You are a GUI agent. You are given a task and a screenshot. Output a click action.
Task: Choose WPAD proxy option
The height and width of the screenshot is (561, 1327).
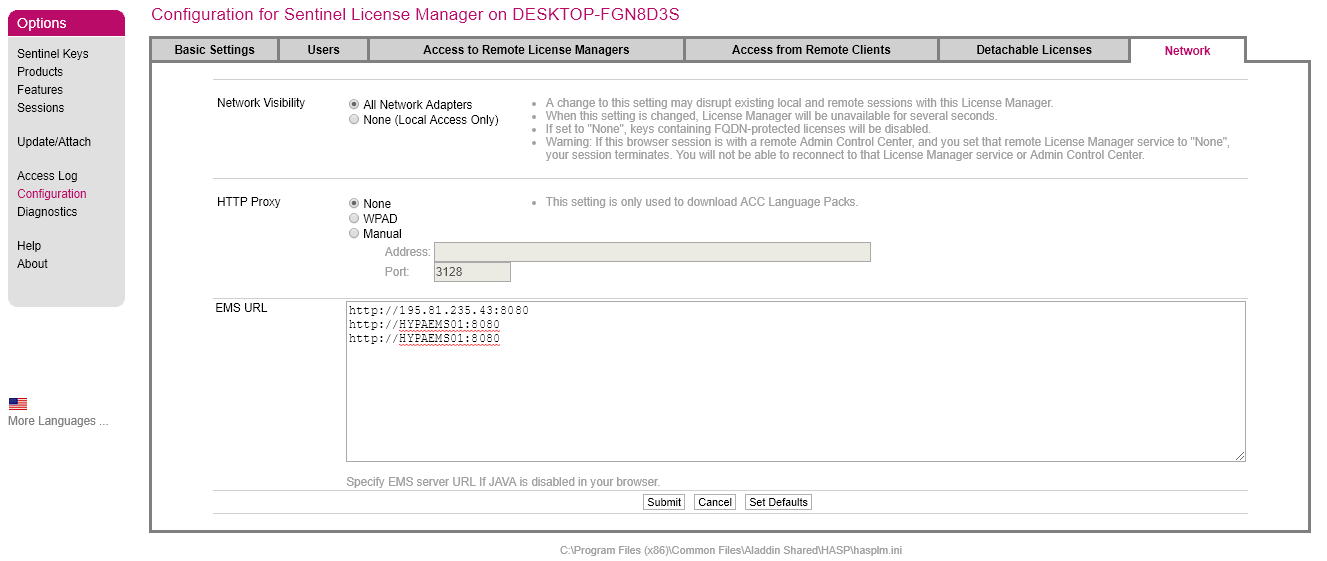tap(354, 218)
